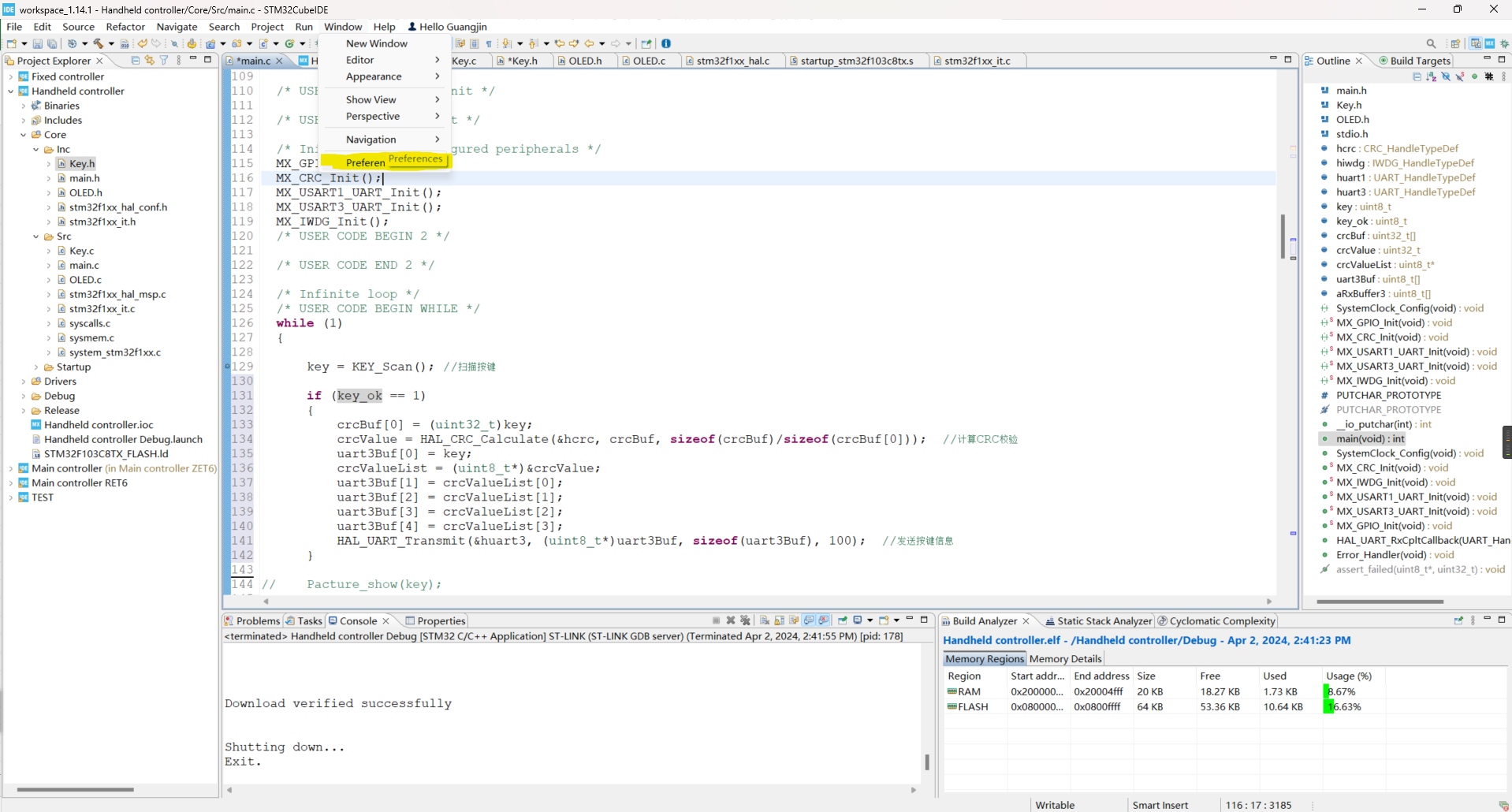Open the Problems tab
The image size is (1512, 812).
coord(251,621)
